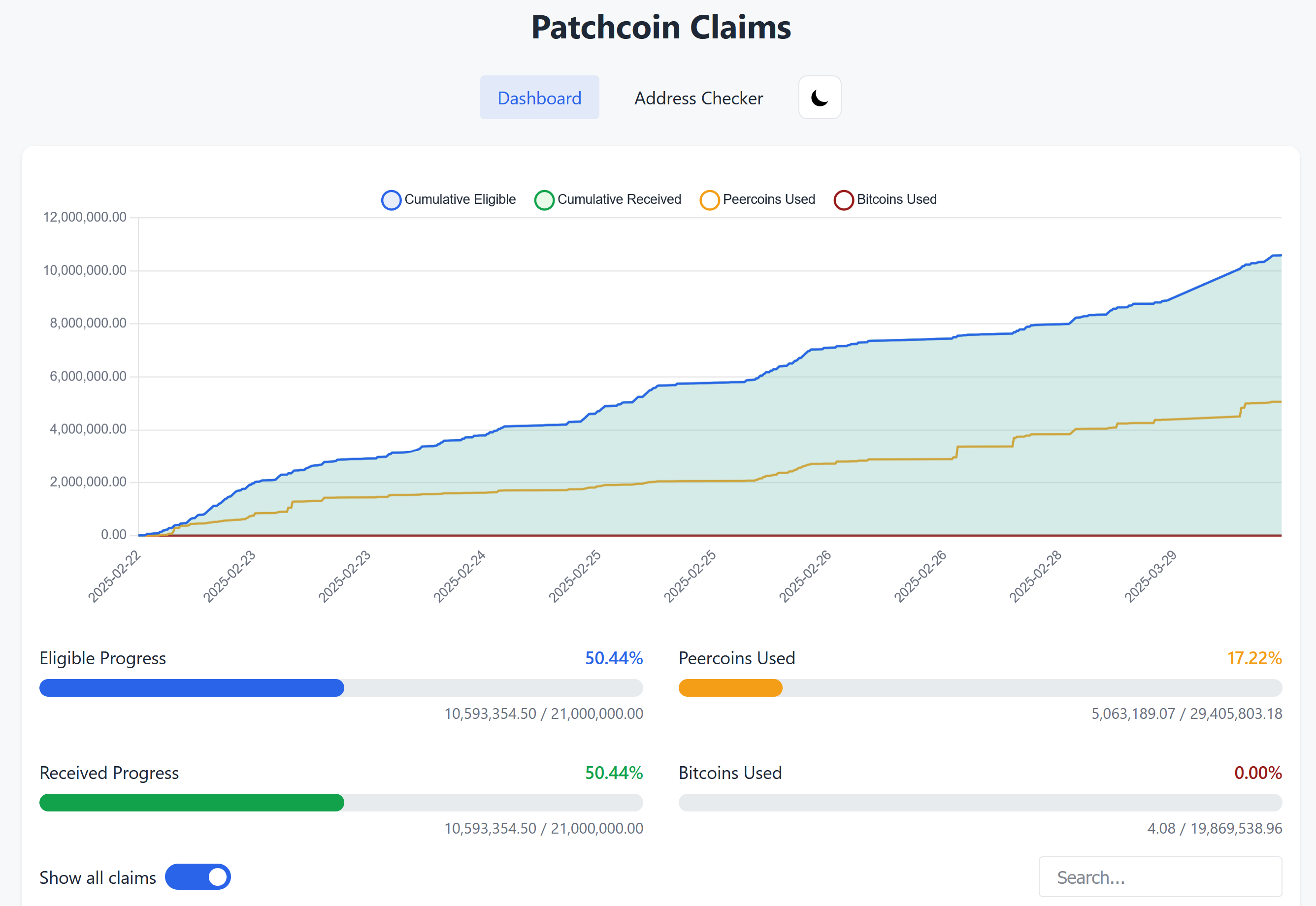Disable the Show all claims switch

click(x=197, y=877)
